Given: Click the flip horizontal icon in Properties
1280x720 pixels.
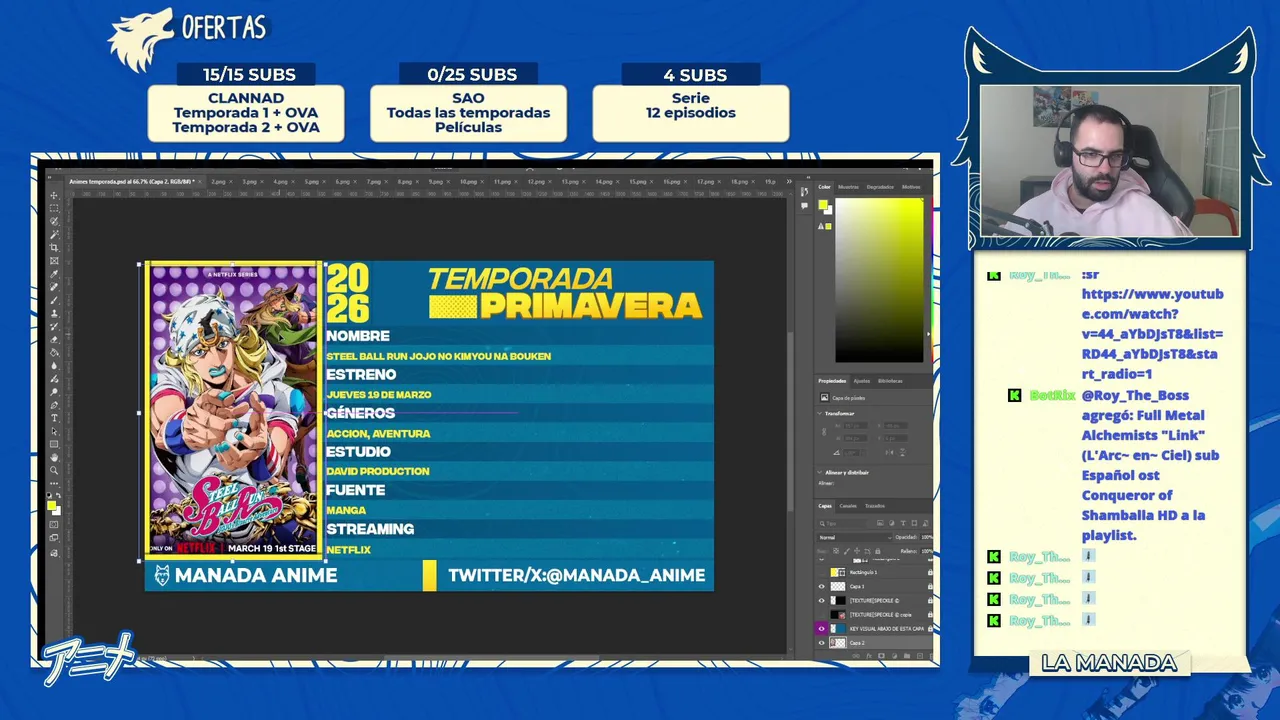Looking at the screenshot, I should (890, 453).
